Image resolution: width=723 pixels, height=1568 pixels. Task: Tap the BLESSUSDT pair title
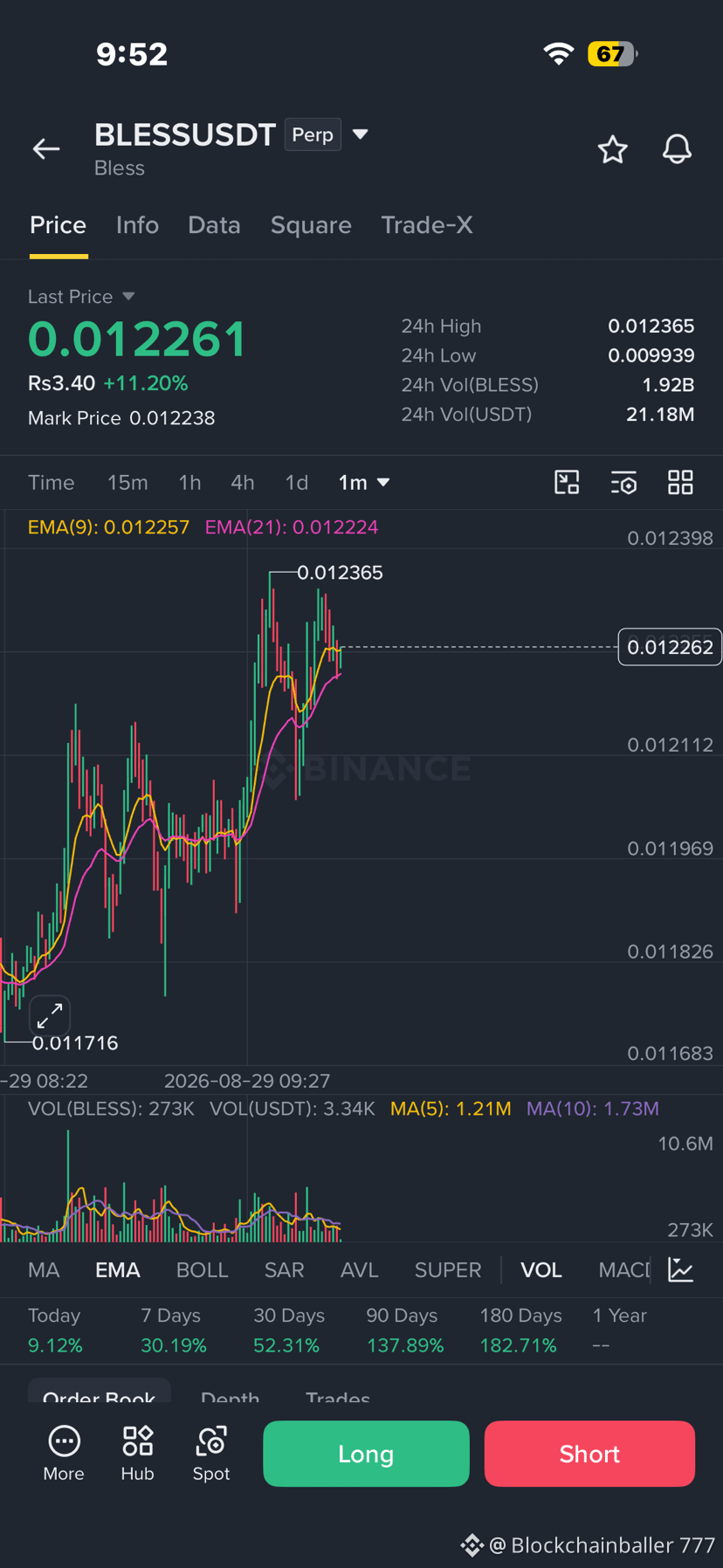[x=185, y=134]
